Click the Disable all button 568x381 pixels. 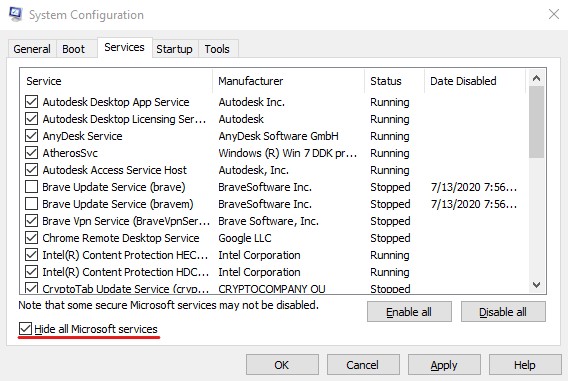[x=503, y=312]
